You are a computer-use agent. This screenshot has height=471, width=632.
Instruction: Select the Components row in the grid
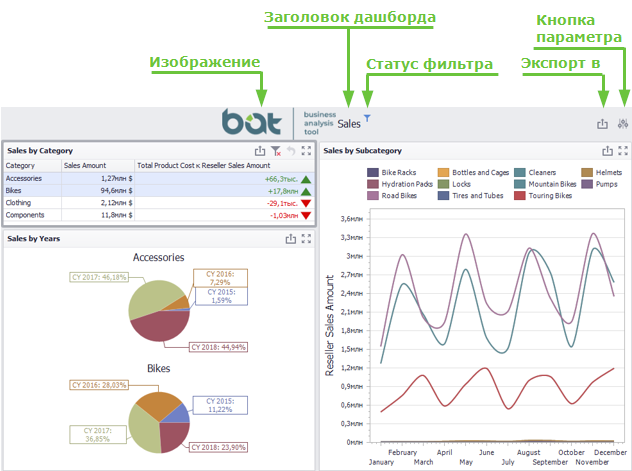pyautogui.click(x=159, y=215)
